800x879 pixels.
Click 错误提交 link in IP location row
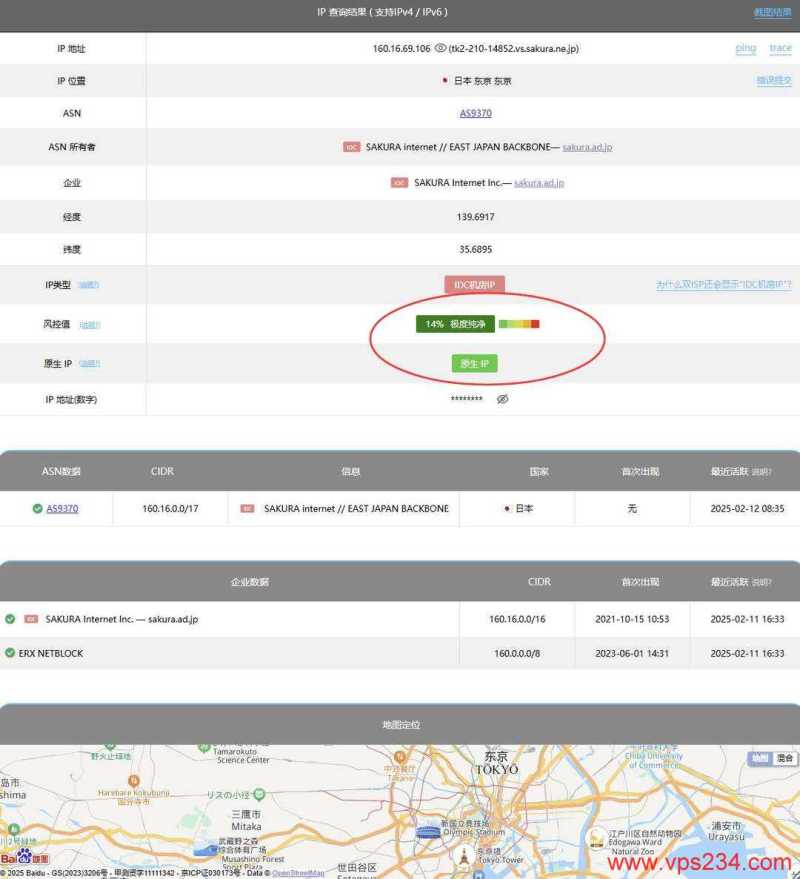click(x=774, y=80)
